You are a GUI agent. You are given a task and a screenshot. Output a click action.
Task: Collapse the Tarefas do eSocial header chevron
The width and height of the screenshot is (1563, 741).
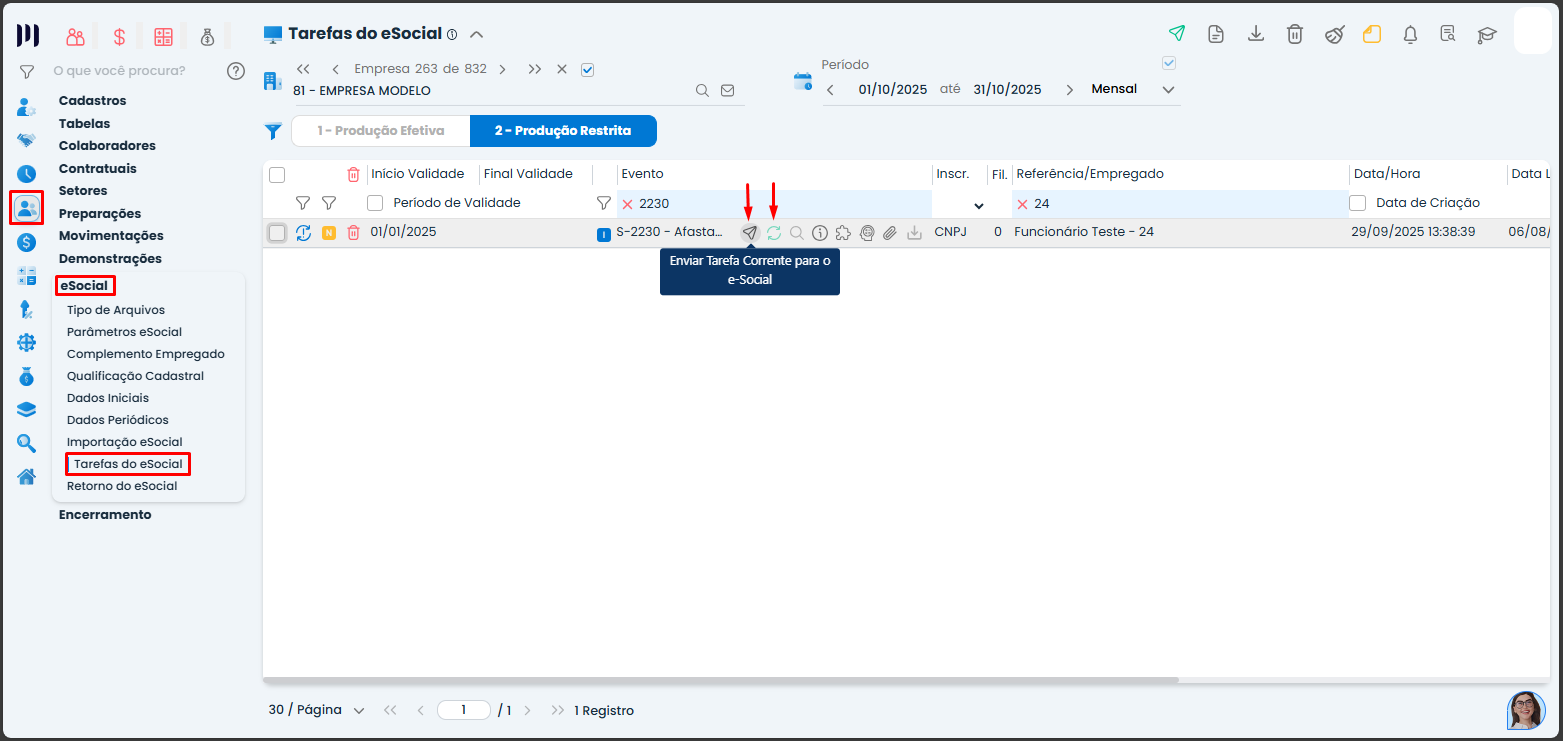[x=477, y=34]
